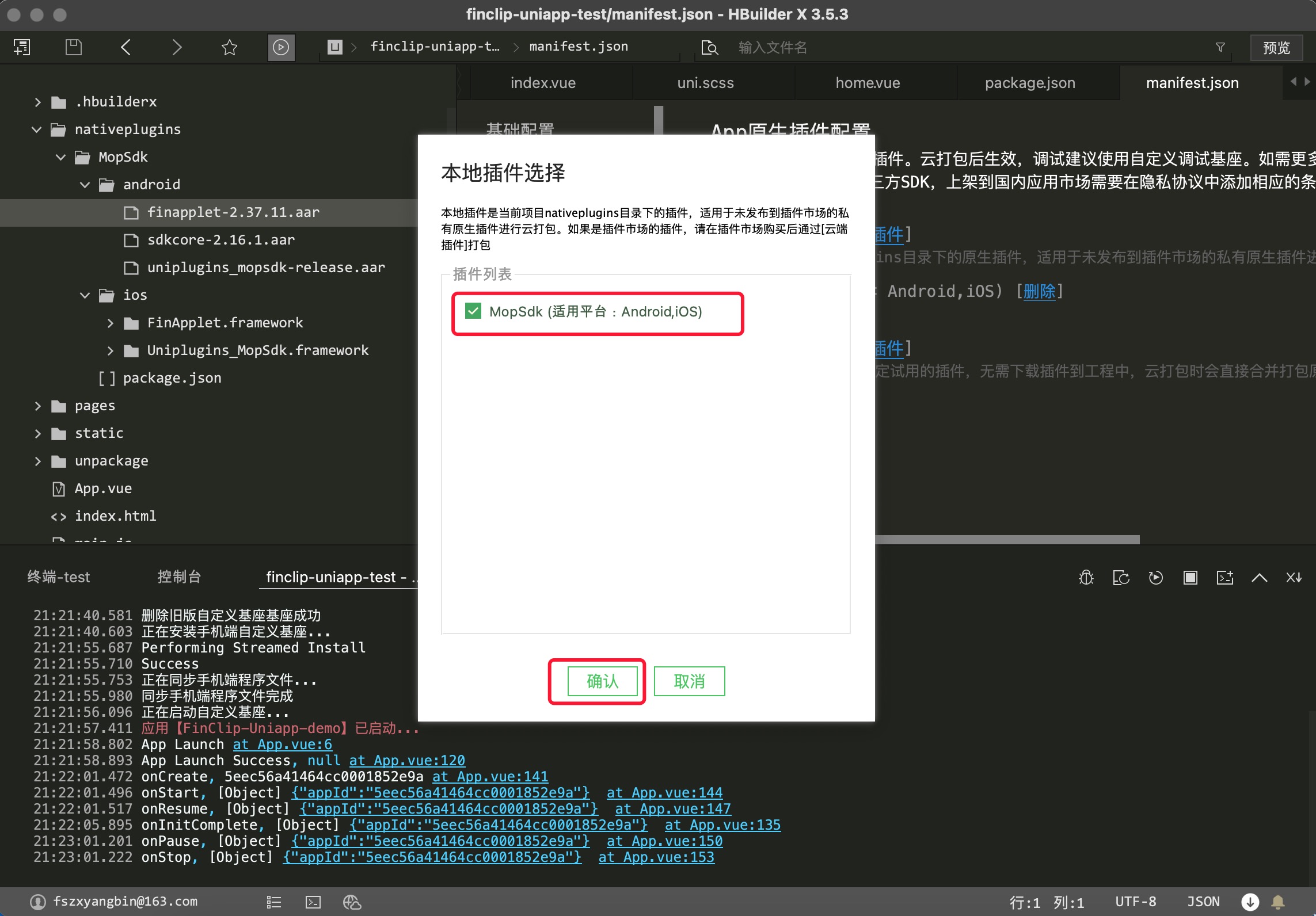Select the finclip-uniapp-test console tab
1316x916 pixels.
point(340,577)
